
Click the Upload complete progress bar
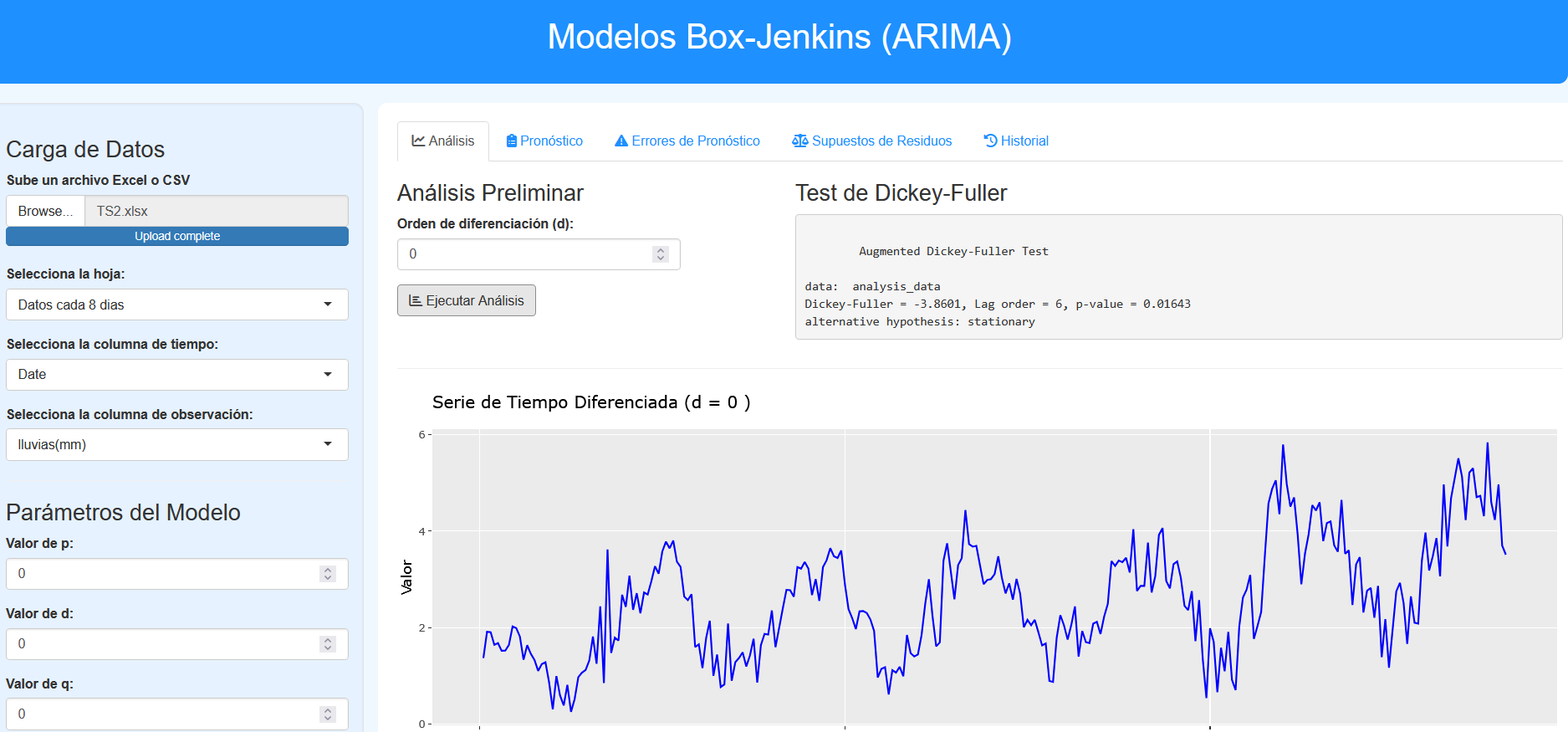tap(177, 237)
